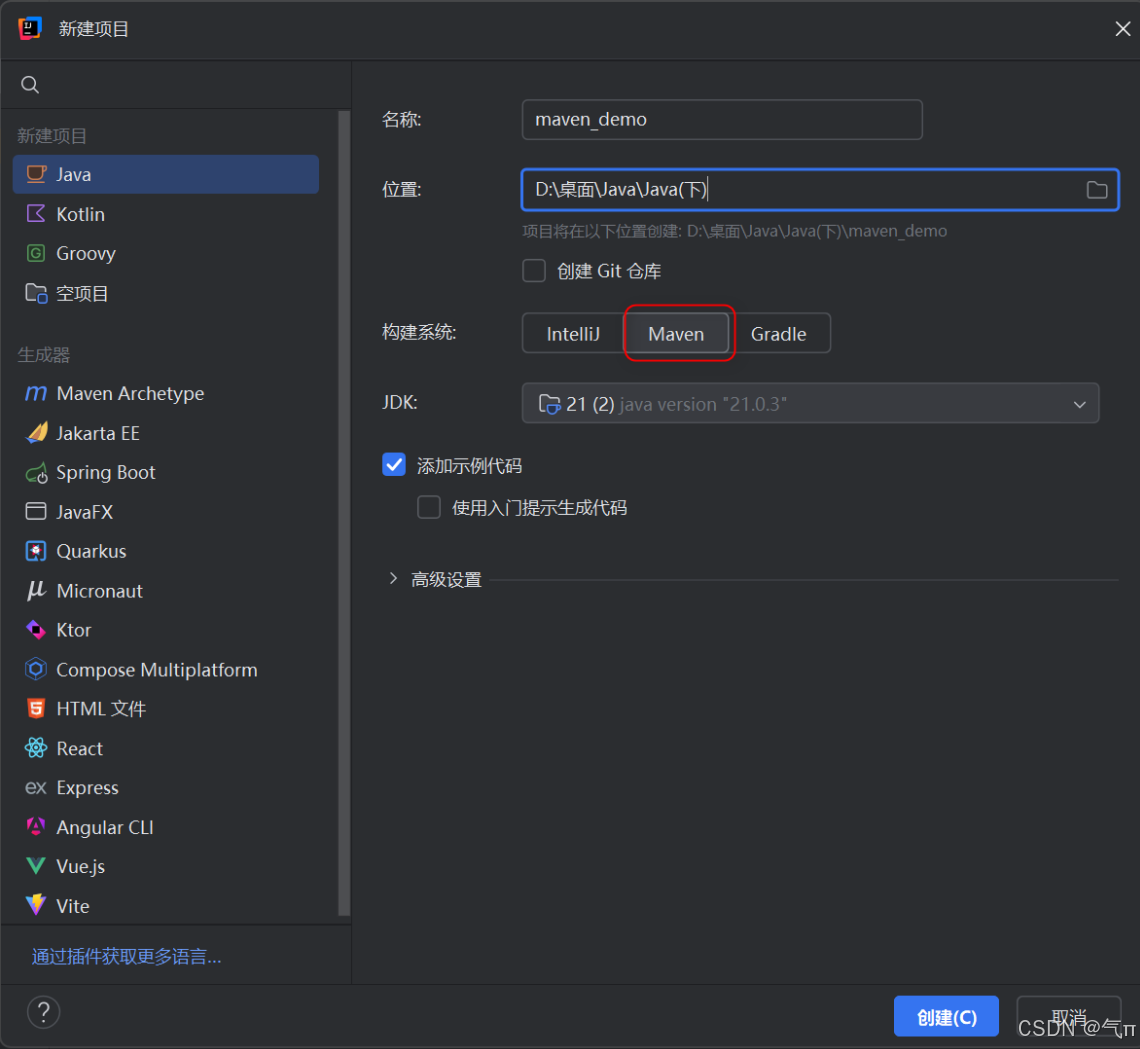Image resolution: width=1140 pixels, height=1049 pixels.
Task: Select the Kotlin project icon
Action: [x=36, y=214]
